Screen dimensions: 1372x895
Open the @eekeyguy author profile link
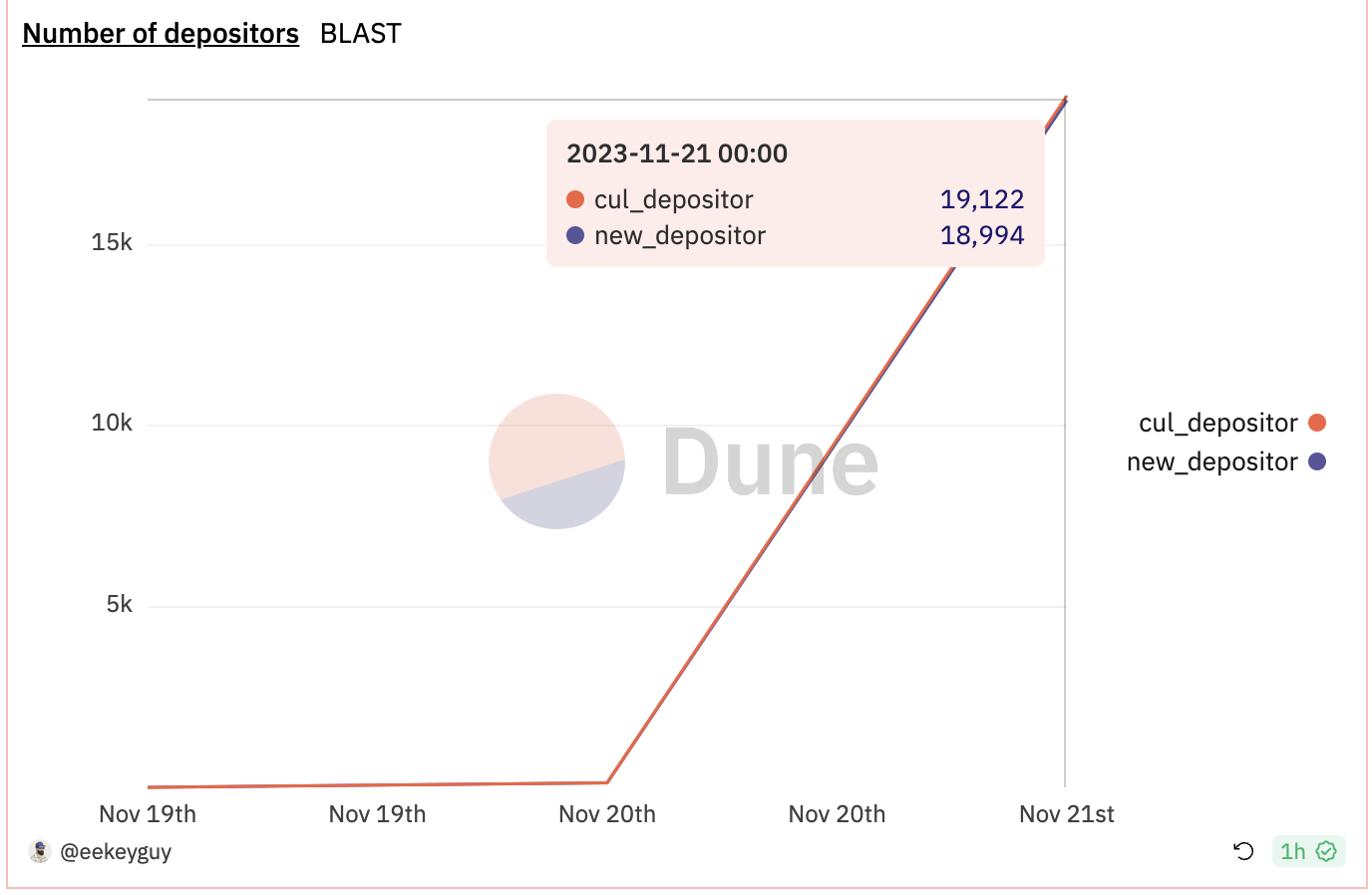116,852
